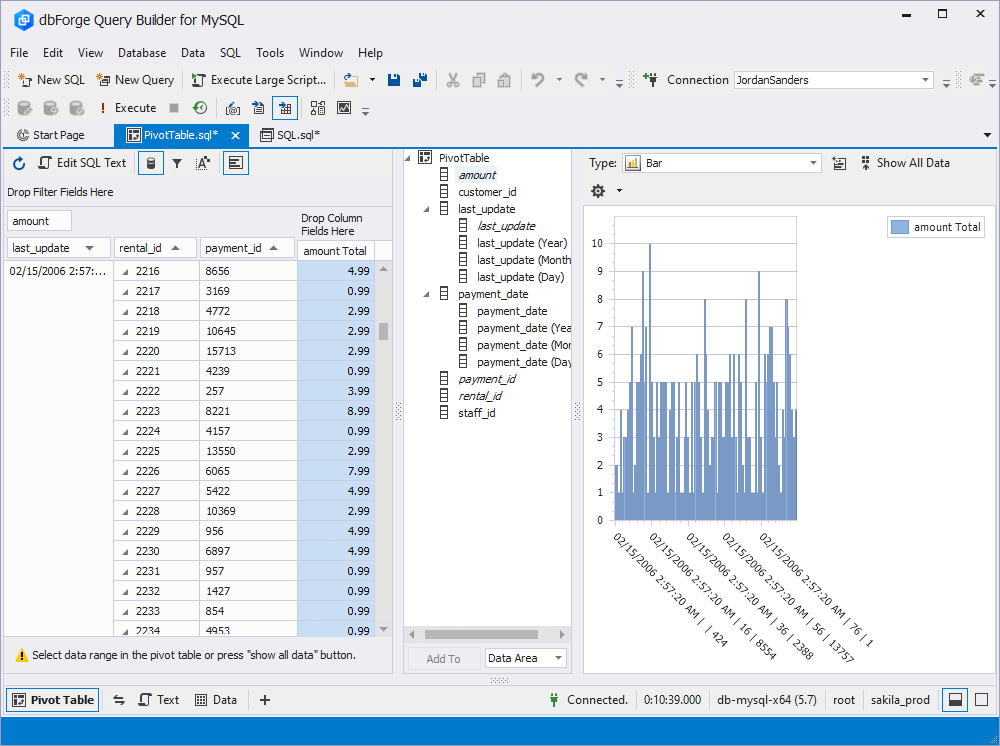The image size is (1000, 746).
Task: Click the chart options icon beside Type
Action: [x=839, y=163]
